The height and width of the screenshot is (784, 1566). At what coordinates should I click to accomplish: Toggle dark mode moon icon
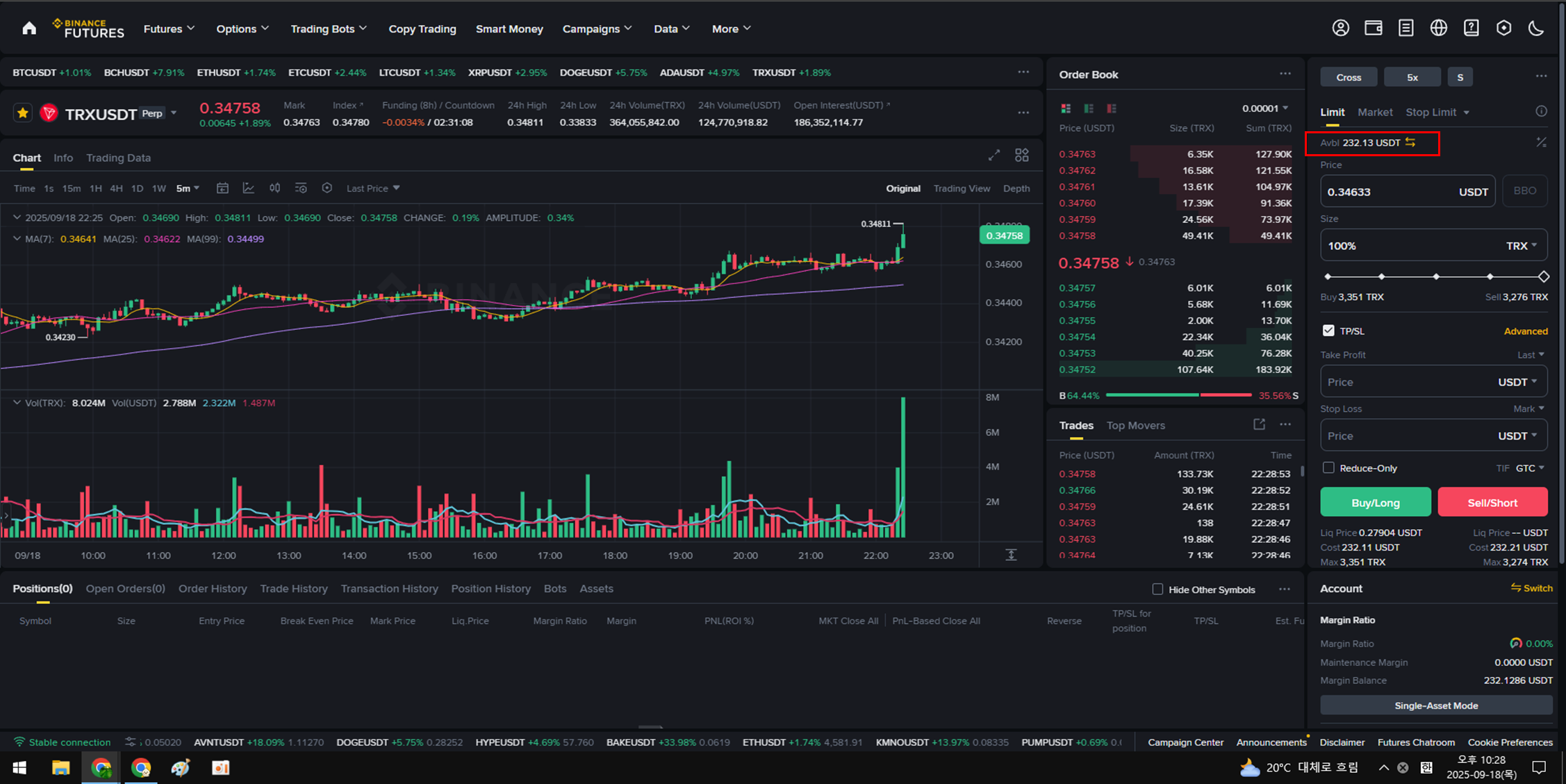[x=1536, y=28]
